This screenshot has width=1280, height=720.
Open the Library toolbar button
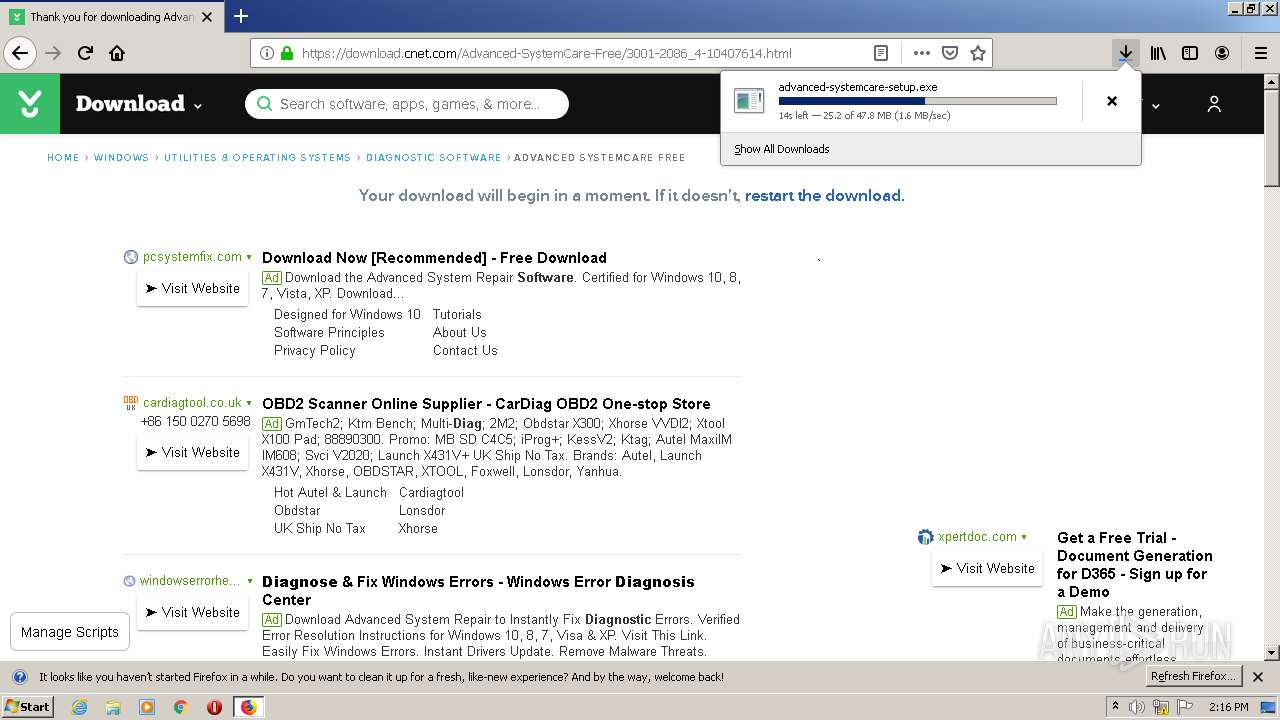(1158, 53)
